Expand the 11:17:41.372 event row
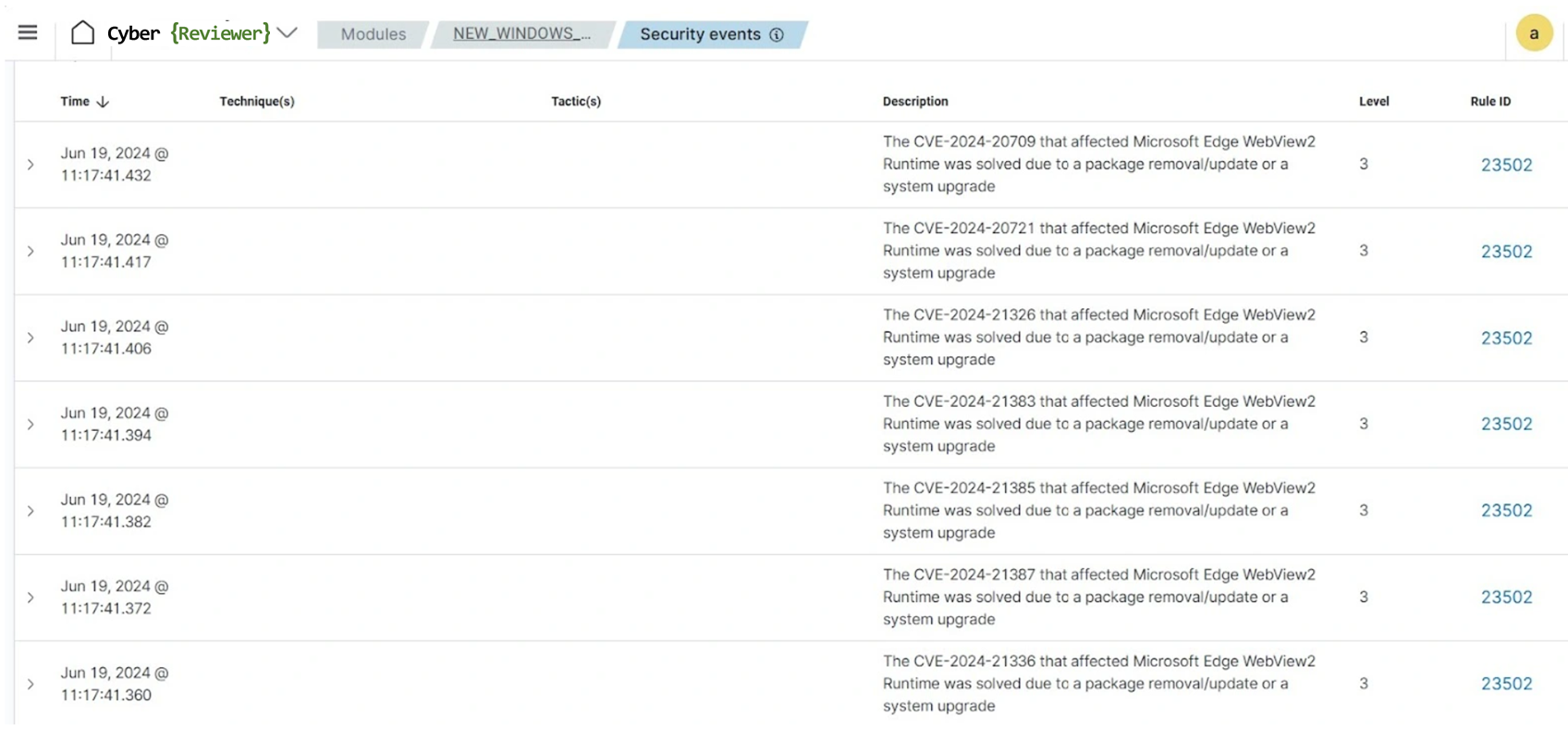The width and height of the screenshot is (1568, 741). pyautogui.click(x=31, y=598)
